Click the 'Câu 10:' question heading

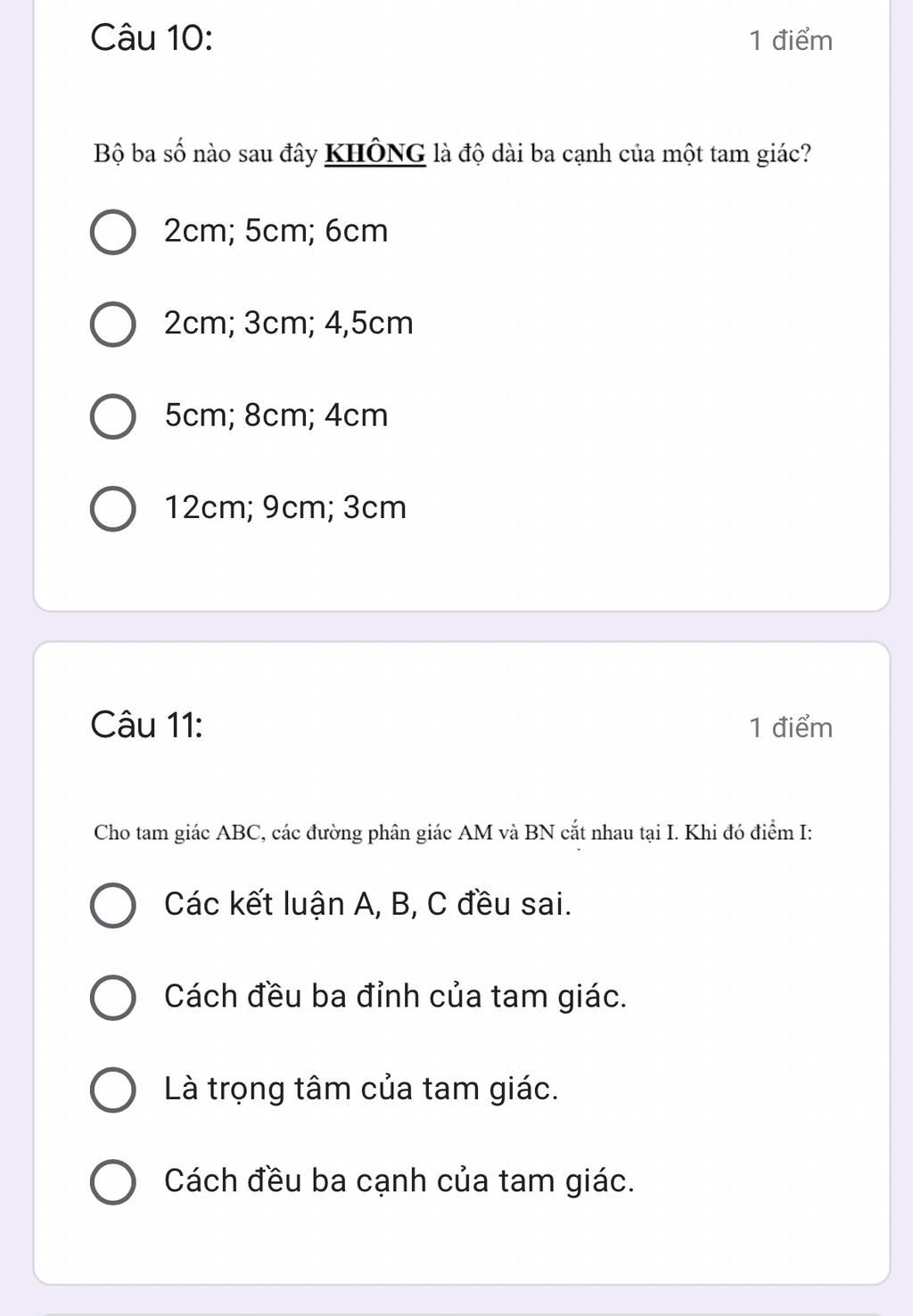(x=152, y=39)
